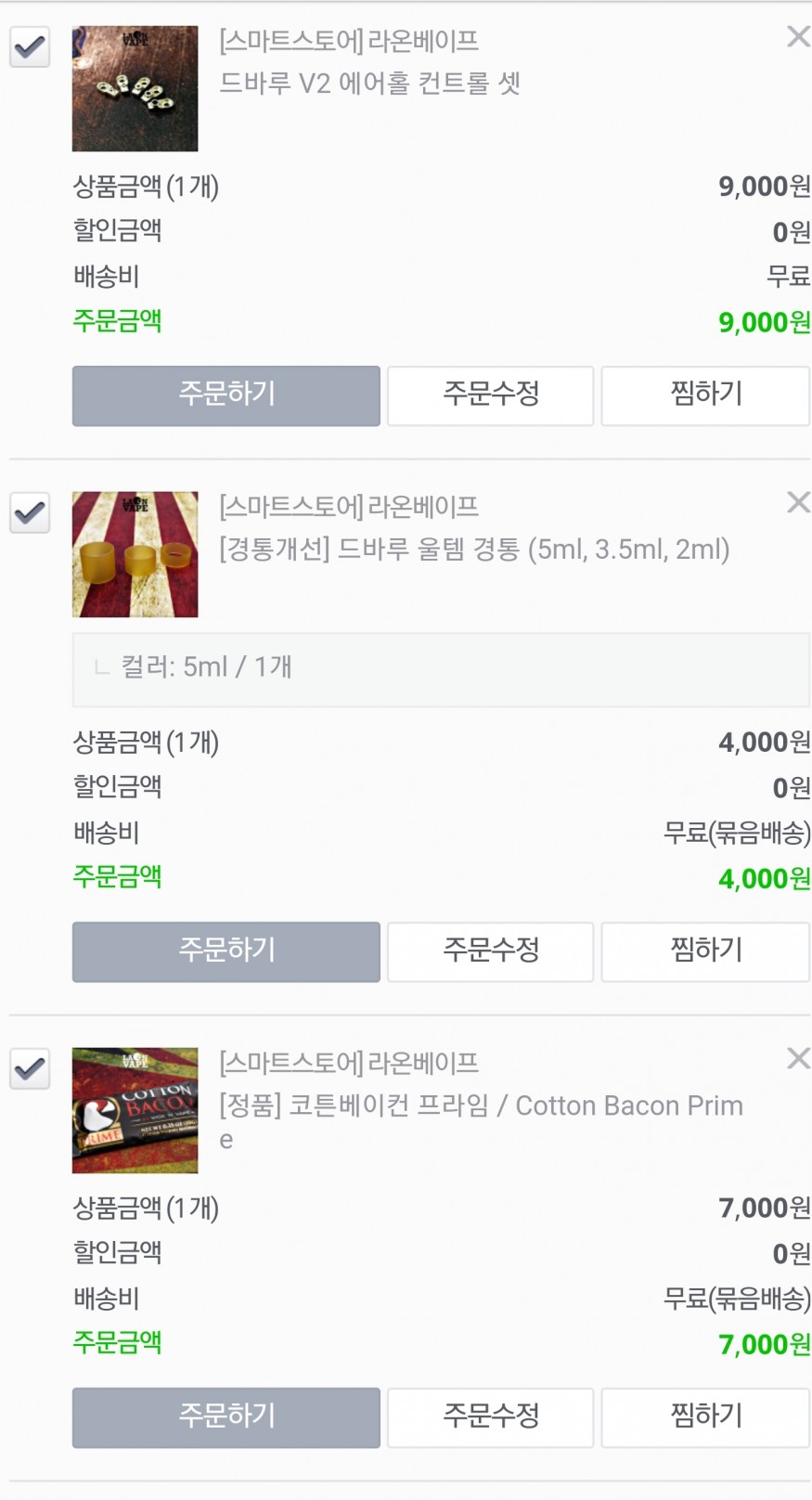812x1500 pixels.
Task: Remove the 코튼베이컨 프라임 item with its X icon
Action: coord(797,1059)
